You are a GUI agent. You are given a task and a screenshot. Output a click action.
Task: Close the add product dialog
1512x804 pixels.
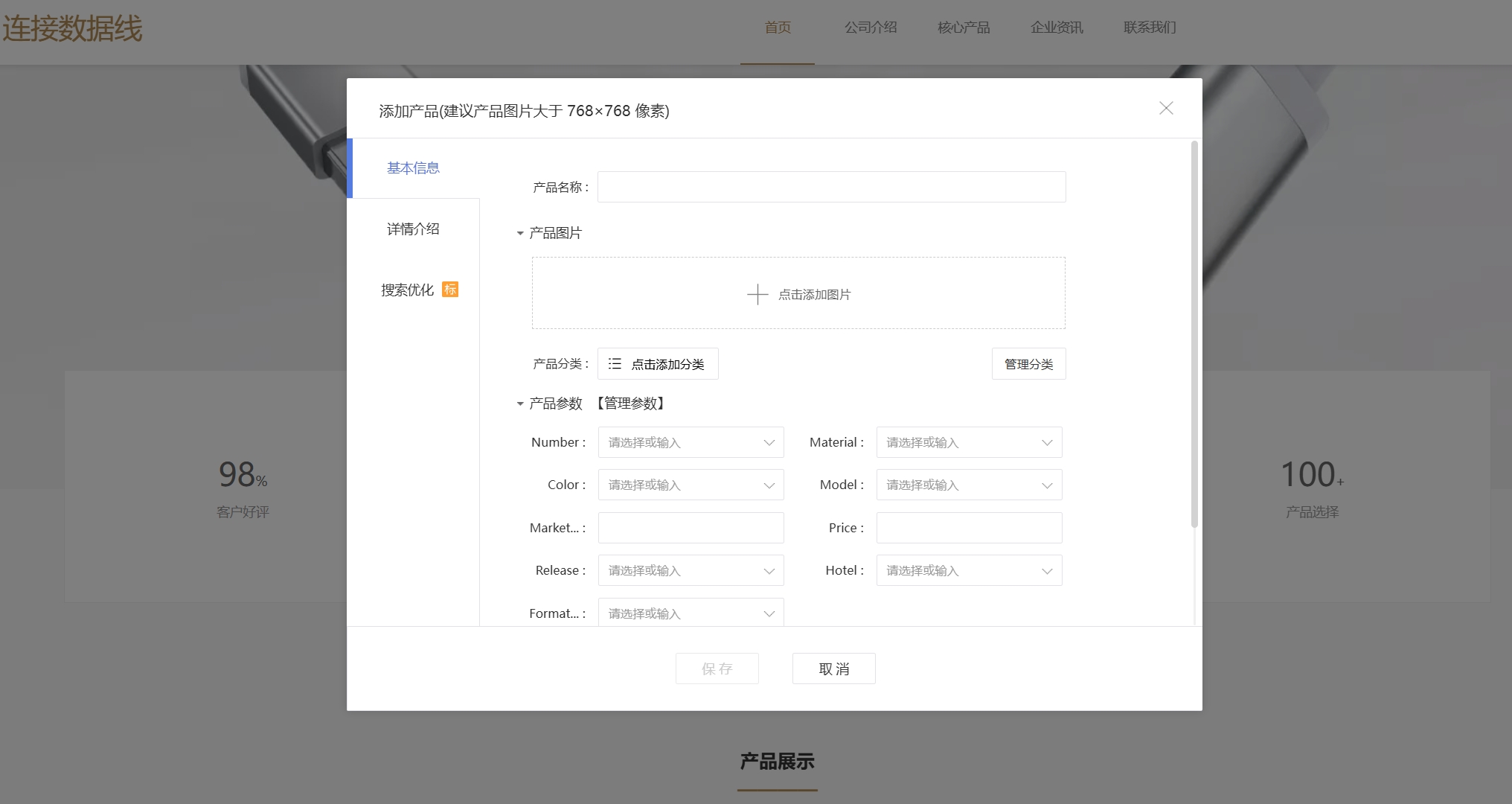[1166, 109]
